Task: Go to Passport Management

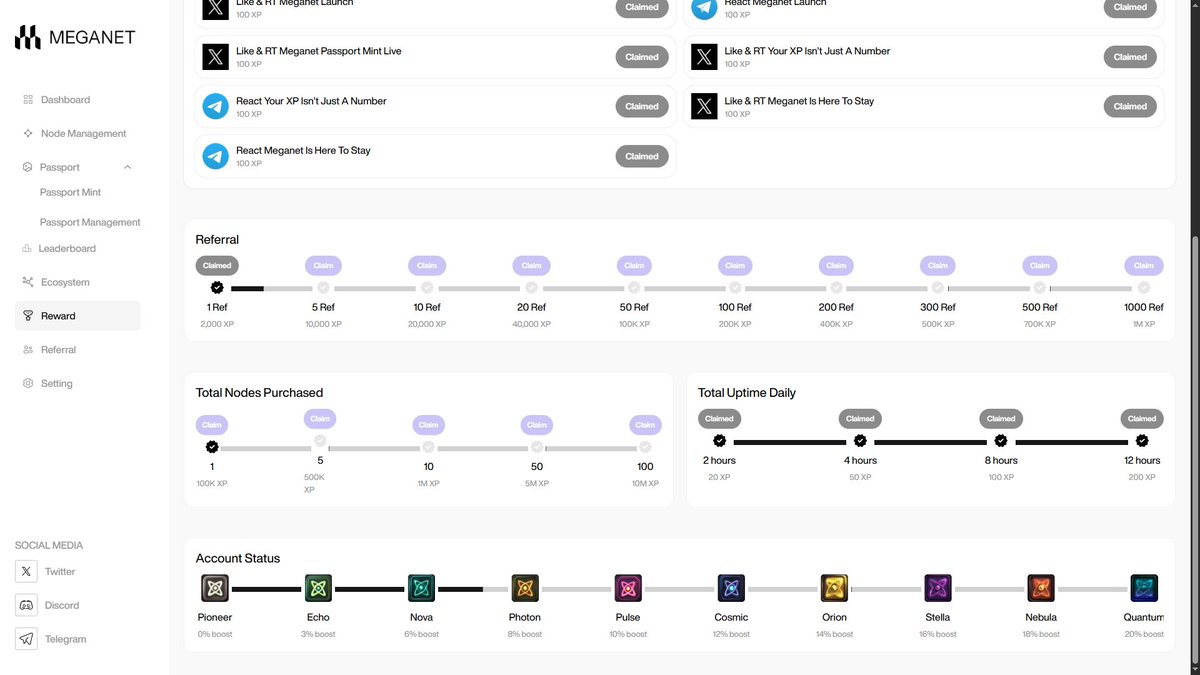Action: coord(90,222)
